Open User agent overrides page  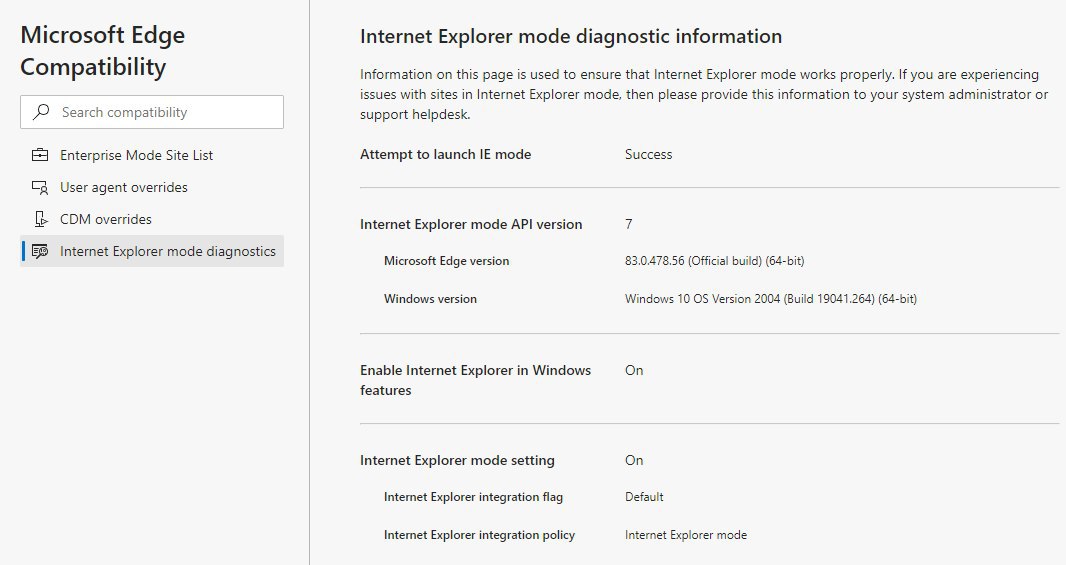(x=152, y=187)
